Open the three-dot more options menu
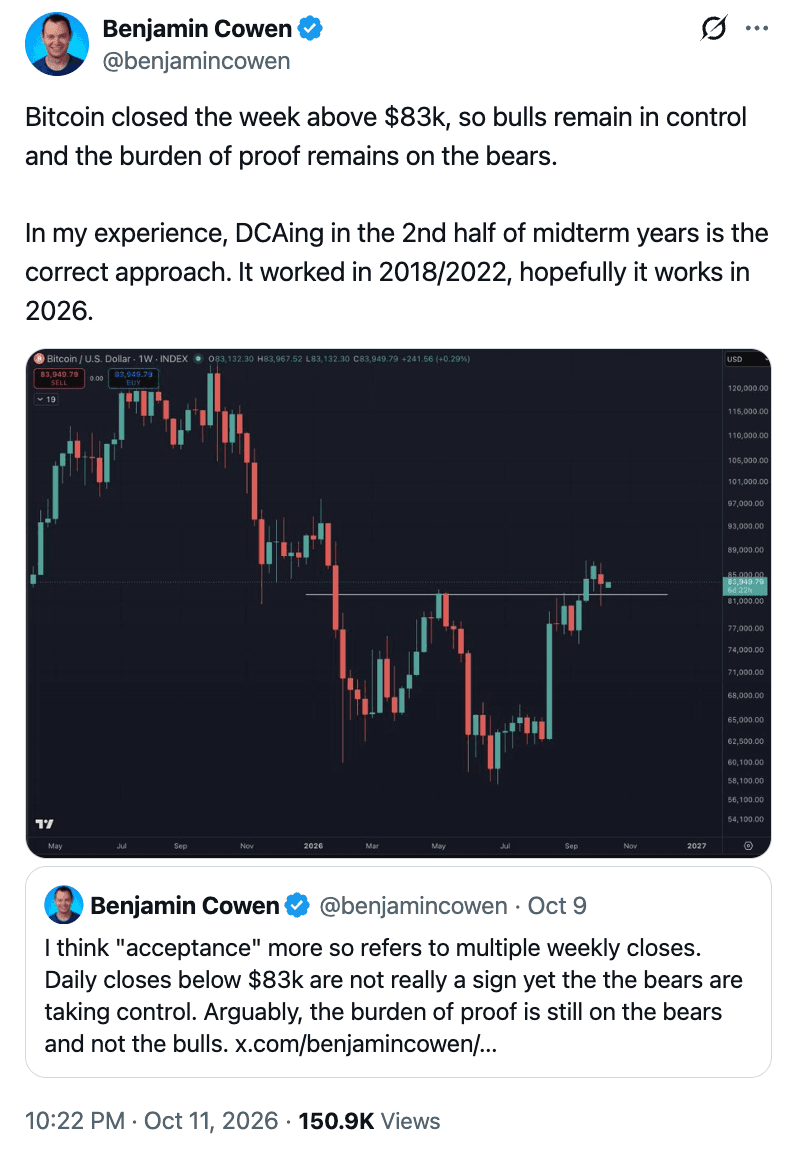Screen dimensions: 792x1158 tap(757, 28)
